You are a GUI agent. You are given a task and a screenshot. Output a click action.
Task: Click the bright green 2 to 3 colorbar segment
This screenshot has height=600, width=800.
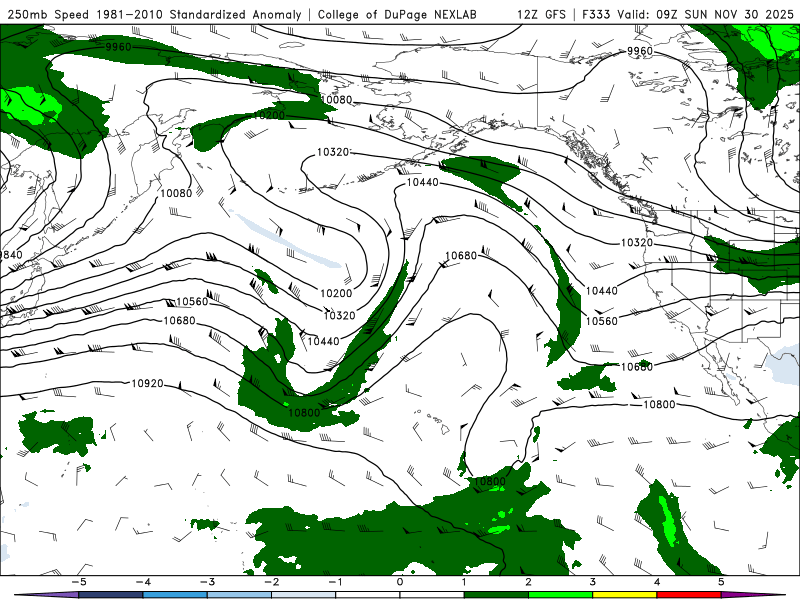pos(561,595)
